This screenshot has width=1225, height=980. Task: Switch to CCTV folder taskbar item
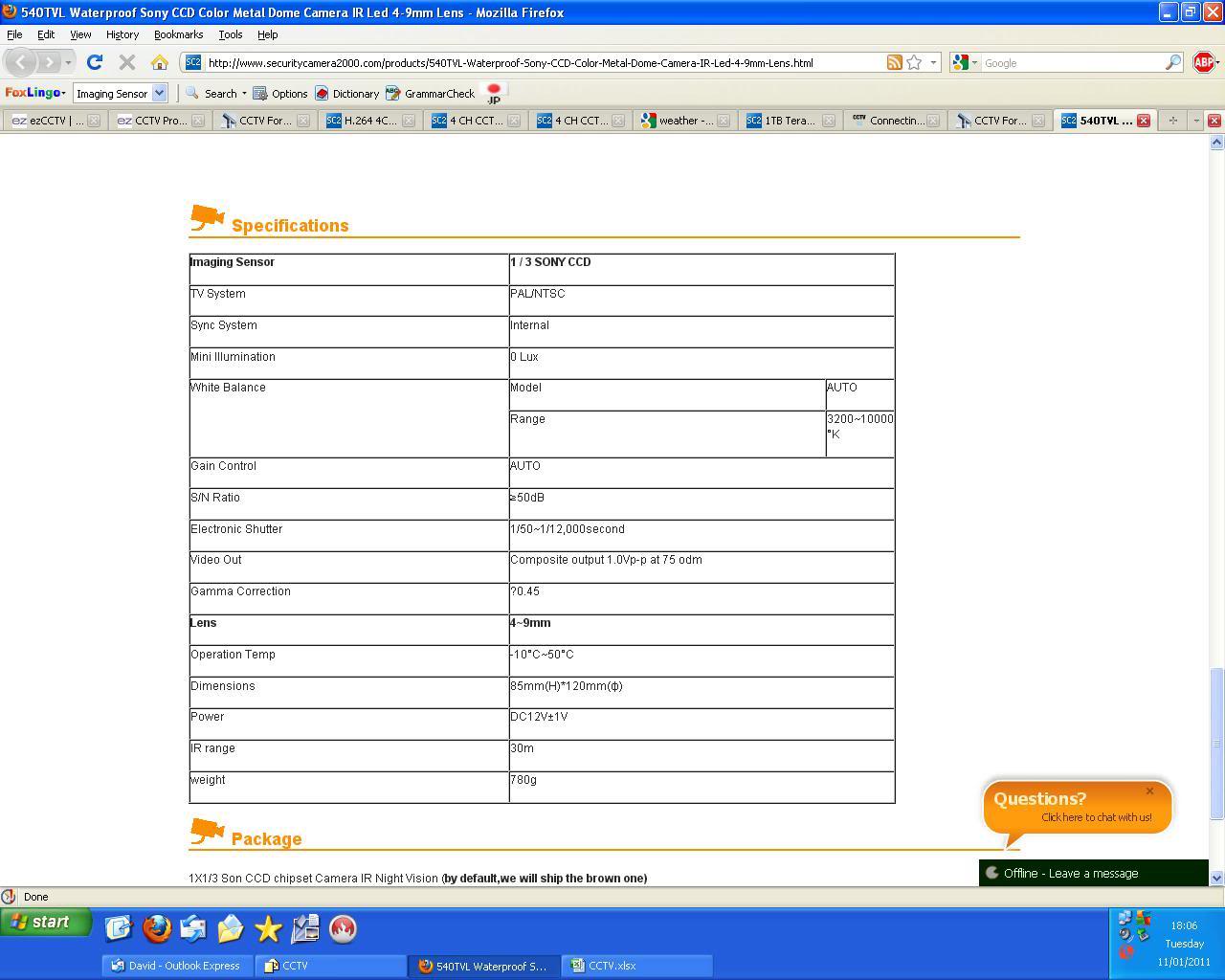[330, 966]
